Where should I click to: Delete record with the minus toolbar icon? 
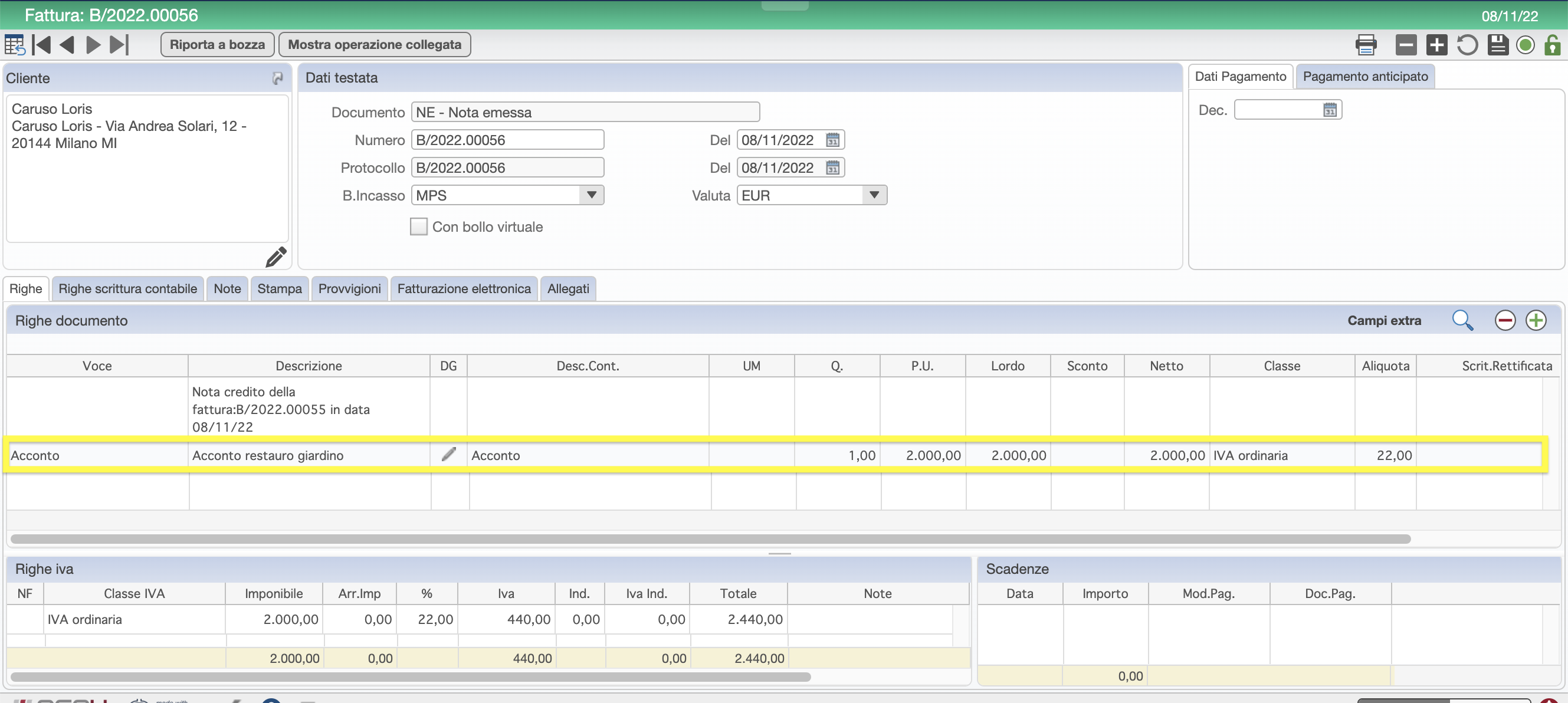click(1406, 44)
